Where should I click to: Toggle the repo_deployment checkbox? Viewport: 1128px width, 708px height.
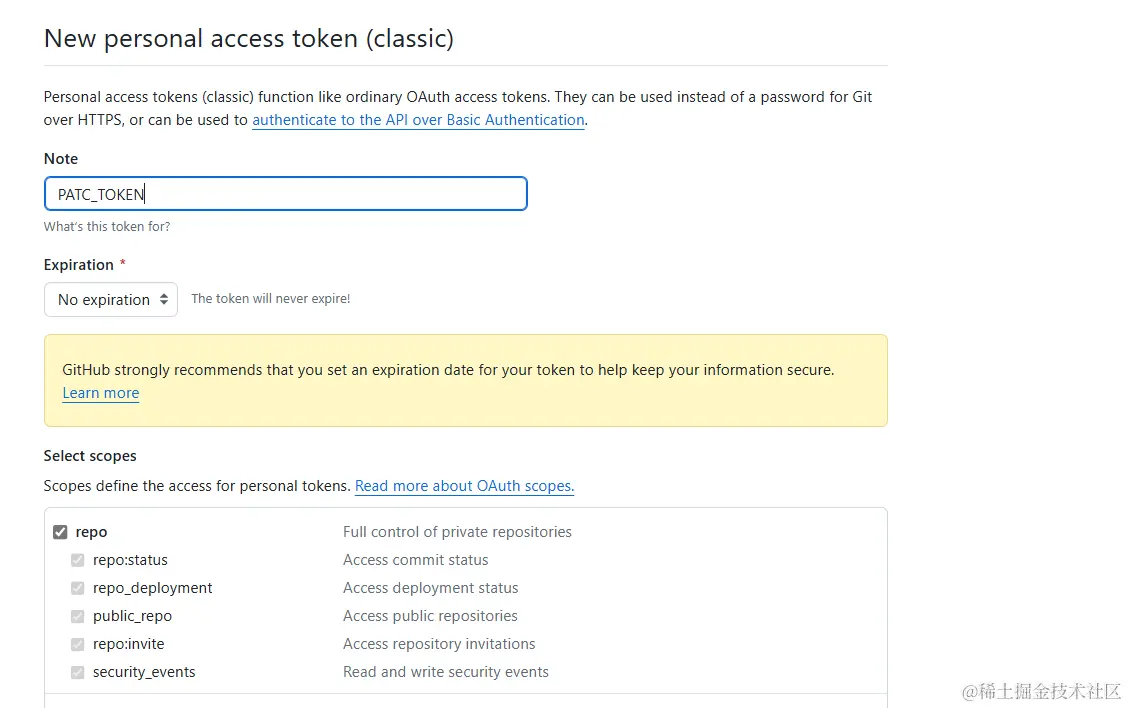(x=77, y=588)
